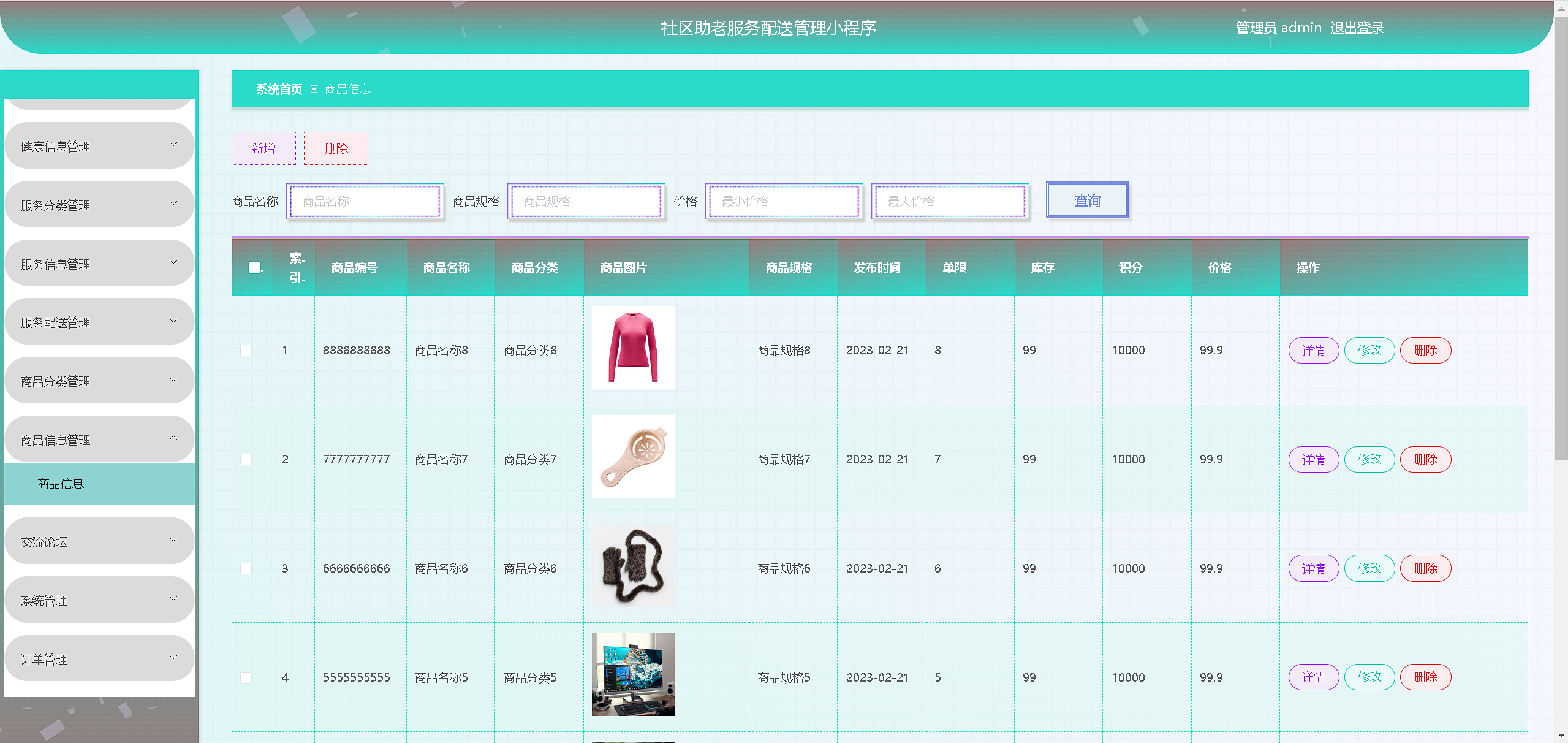Screen dimensions: 1568x743
Task: Click the 新增 add button
Action: click(x=263, y=148)
